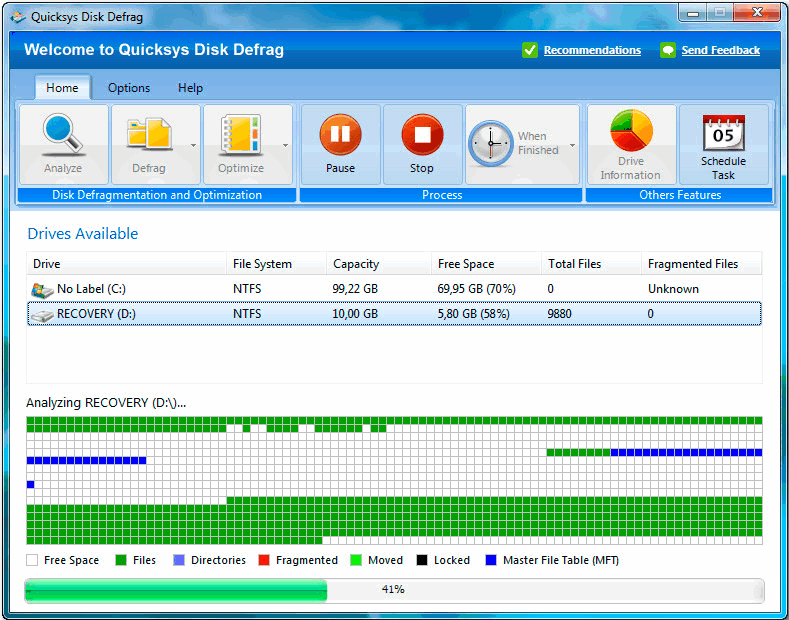
Task: Click the 41% analysis progress bar
Action: [x=394, y=590]
